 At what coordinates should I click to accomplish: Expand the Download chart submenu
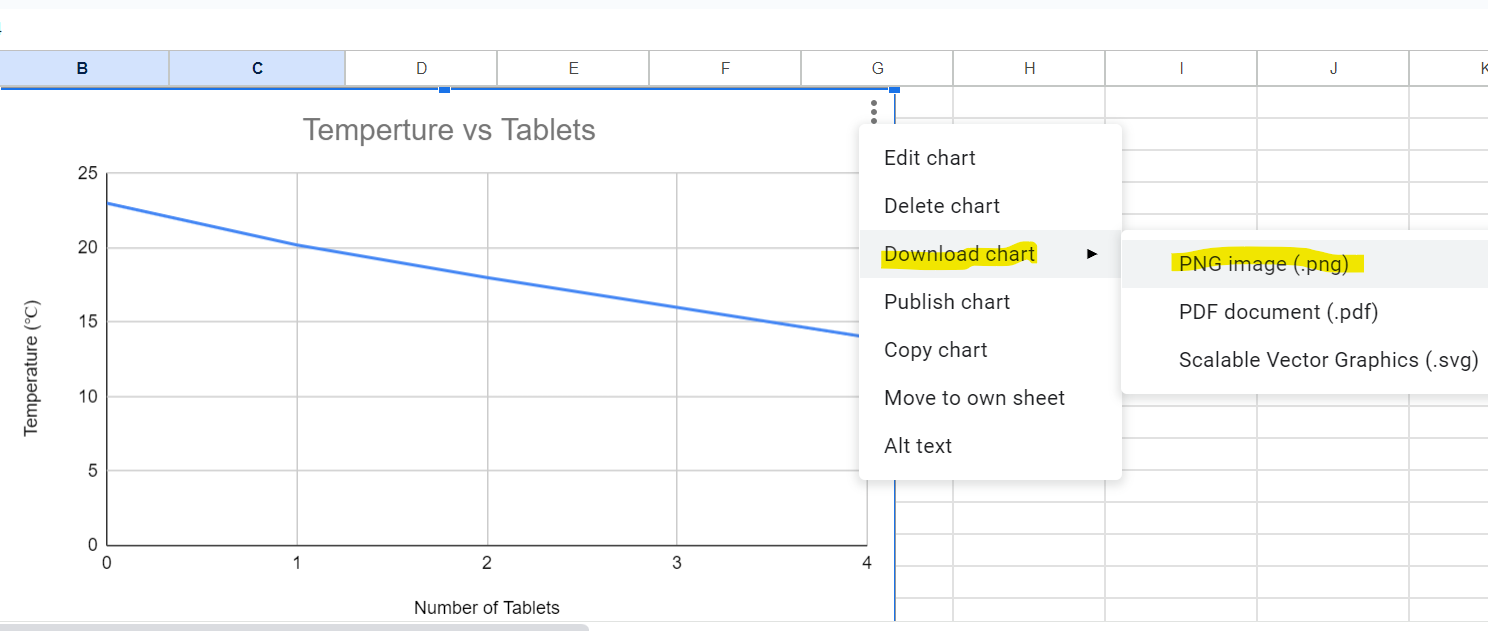pos(959,254)
